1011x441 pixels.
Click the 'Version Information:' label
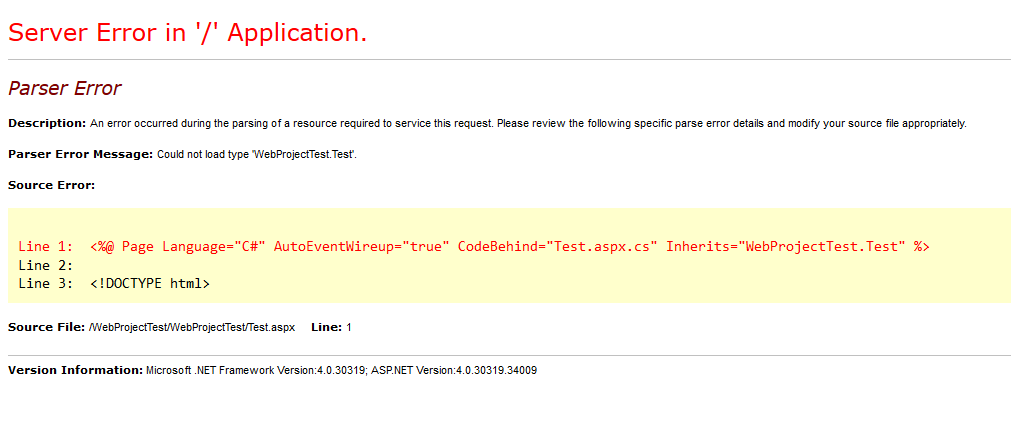75,370
